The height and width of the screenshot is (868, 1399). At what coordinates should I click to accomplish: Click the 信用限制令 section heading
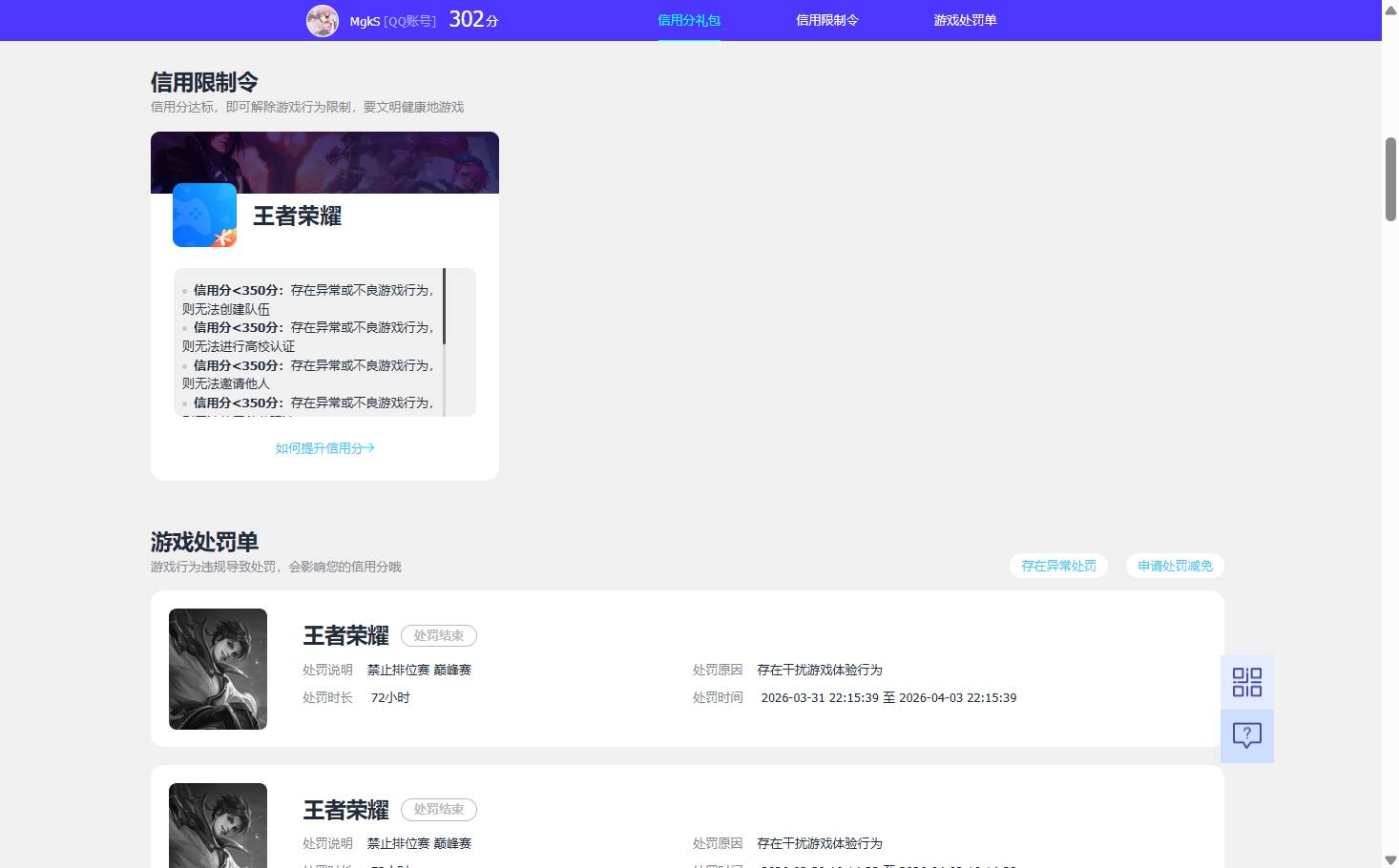[x=204, y=82]
